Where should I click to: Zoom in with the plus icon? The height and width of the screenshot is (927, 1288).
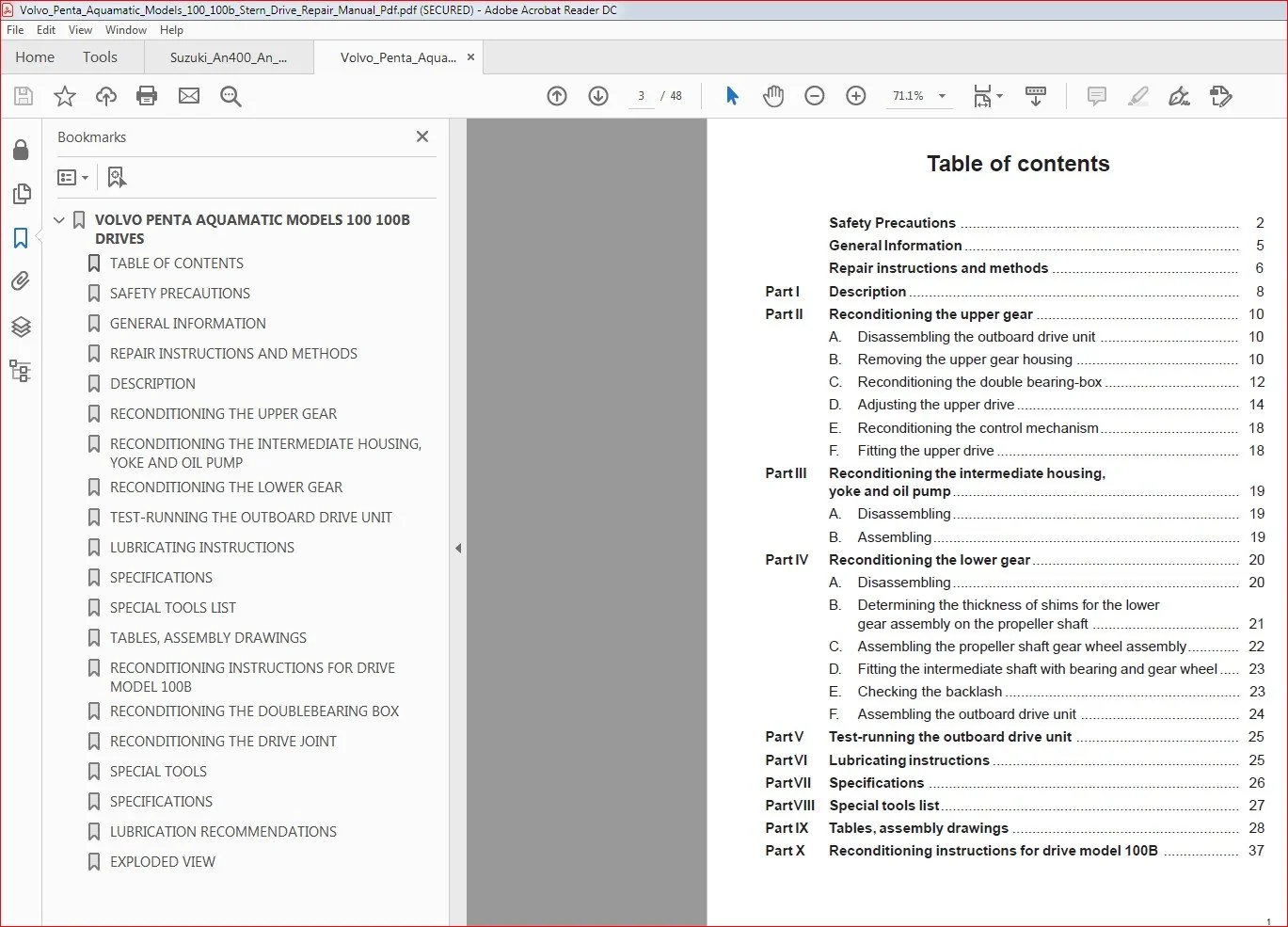click(856, 96)
